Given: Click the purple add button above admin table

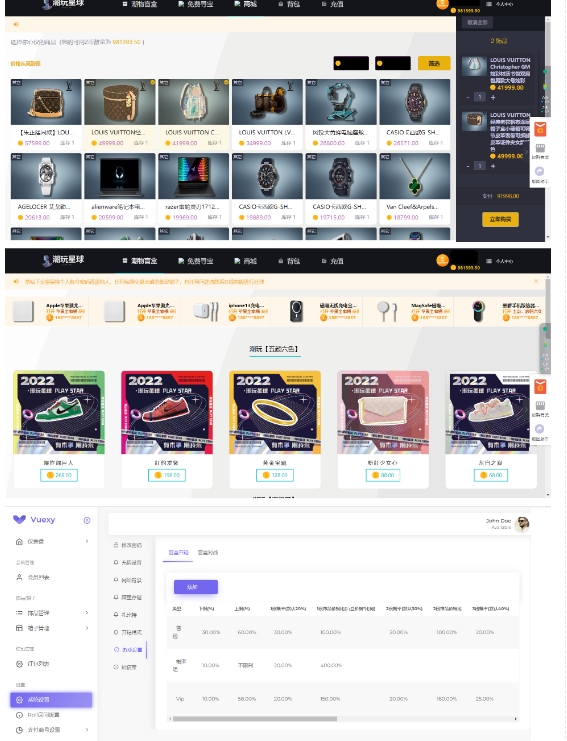Looking at the screenshot, I should click(x=196, y=587).
